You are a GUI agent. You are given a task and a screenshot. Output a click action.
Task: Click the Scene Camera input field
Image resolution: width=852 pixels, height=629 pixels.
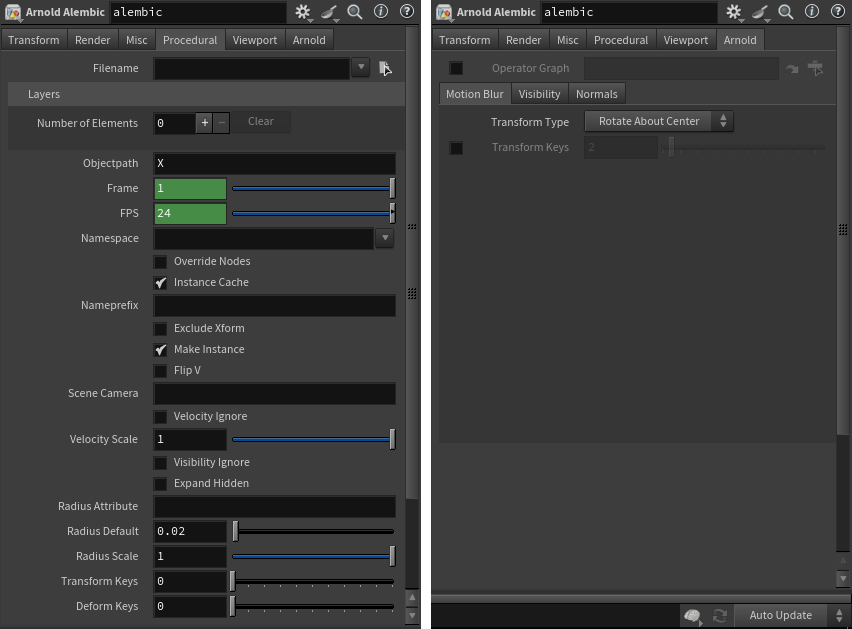pos(274,394)
